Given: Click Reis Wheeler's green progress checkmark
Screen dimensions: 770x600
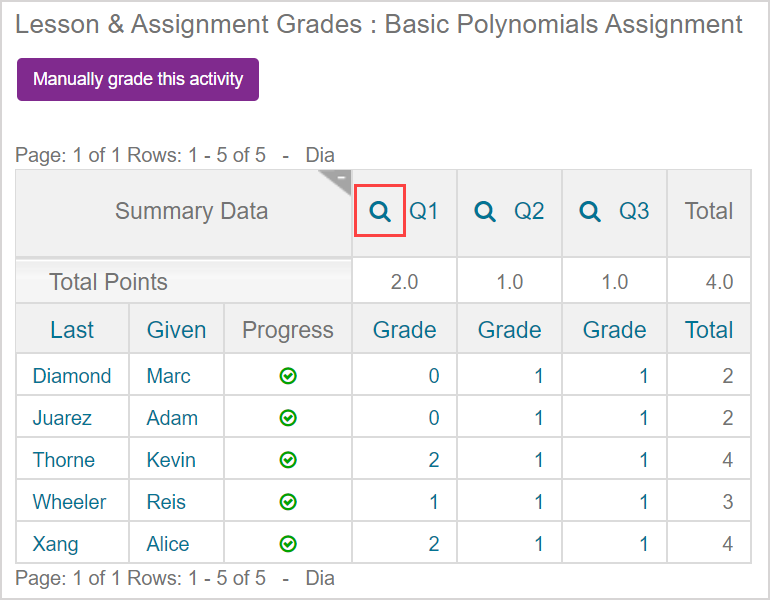Looking at the screenshot, I should point(288,502).
